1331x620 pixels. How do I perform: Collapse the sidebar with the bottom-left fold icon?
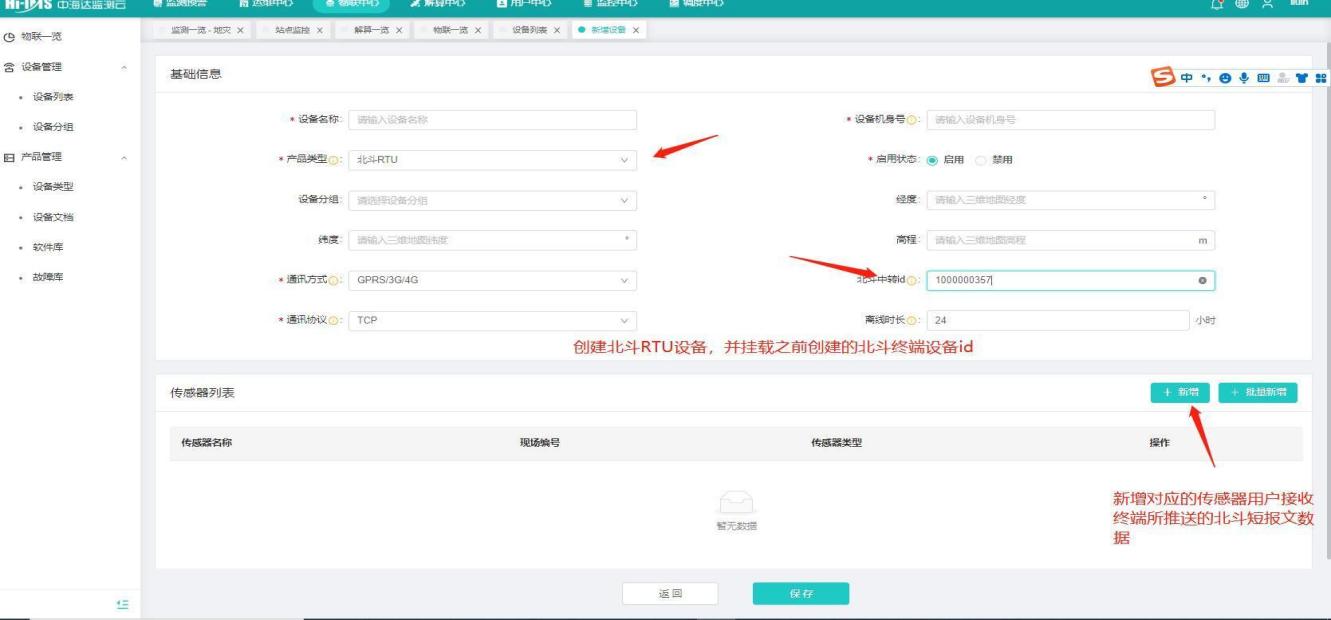point(128,603)
